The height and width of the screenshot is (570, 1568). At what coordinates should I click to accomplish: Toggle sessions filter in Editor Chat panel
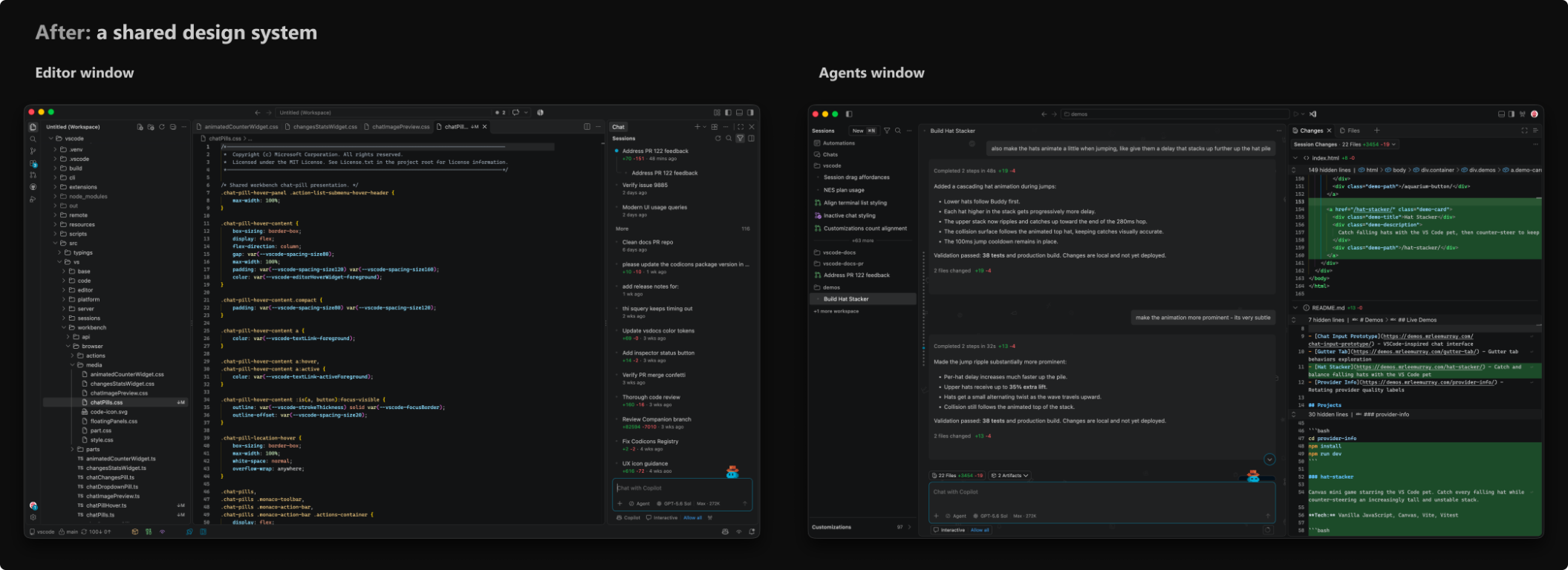pos(740,138)
